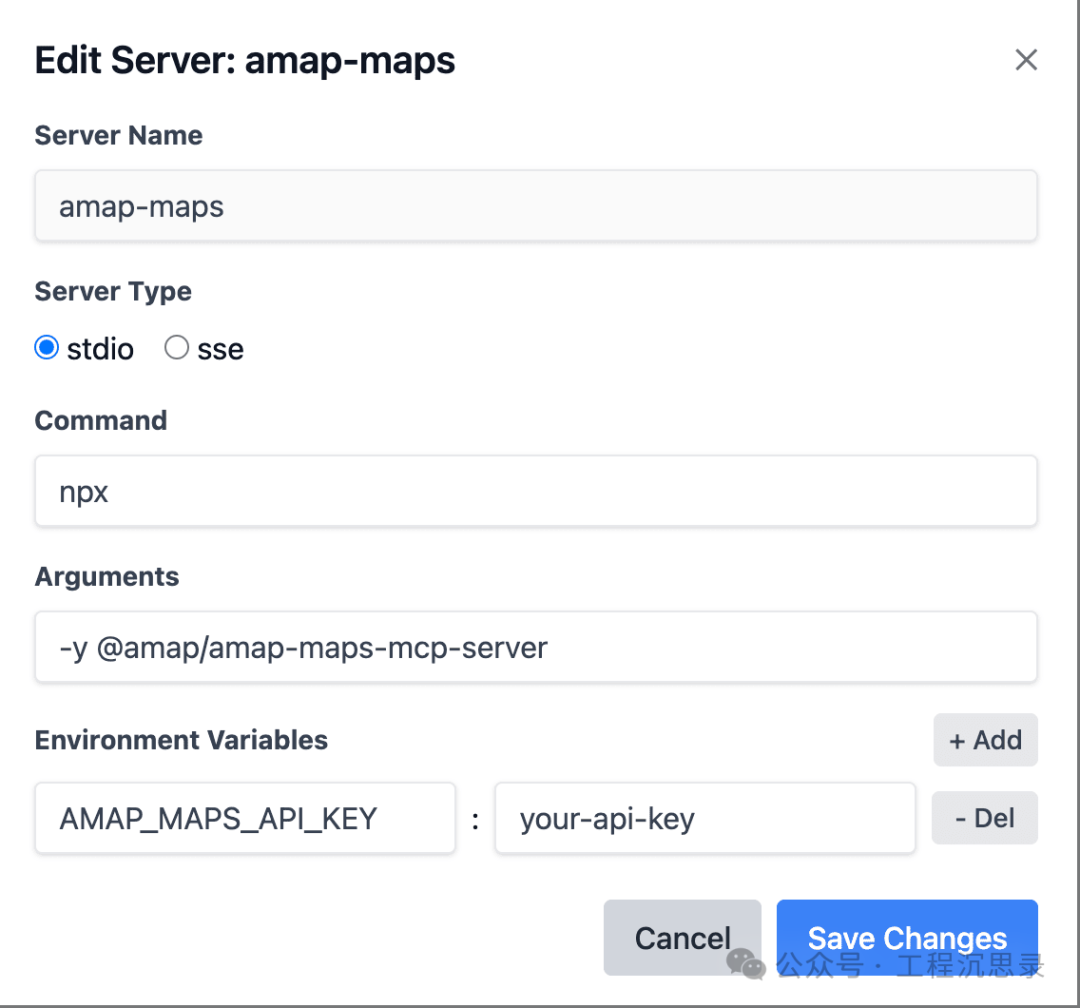The height and width of the screenshot is (1008, 1080).
Task: Click the Arguments field label
Action: [107, 576]
